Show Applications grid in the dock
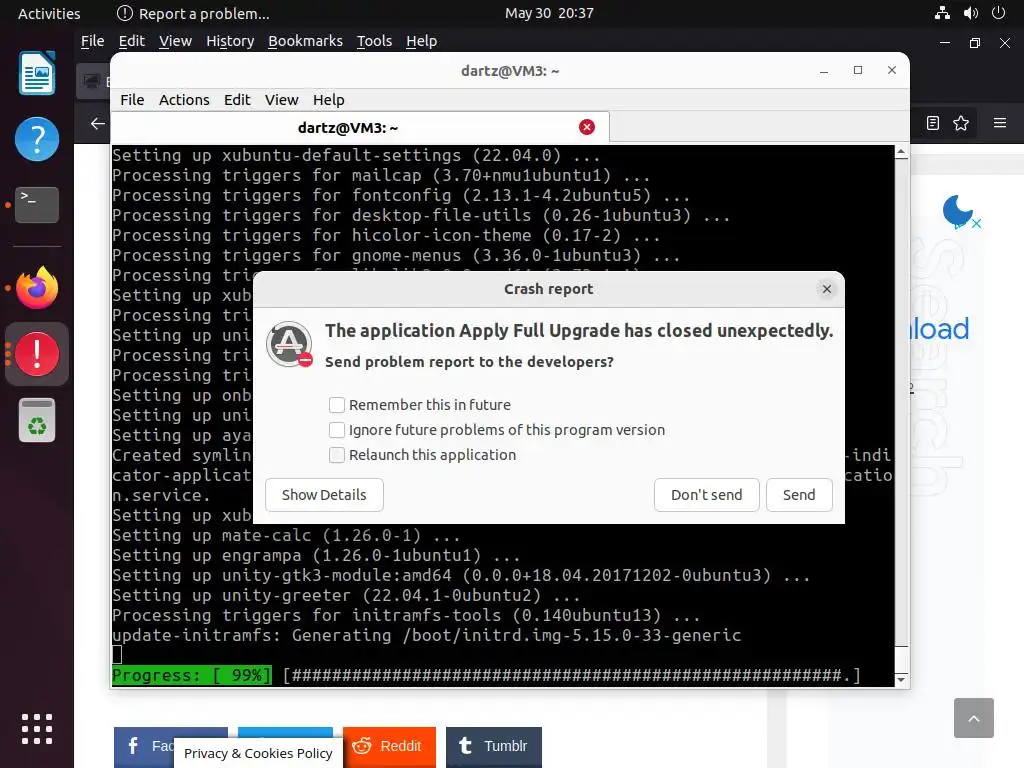The width and height of the screenshot is (1024, 768). (37, 729)
